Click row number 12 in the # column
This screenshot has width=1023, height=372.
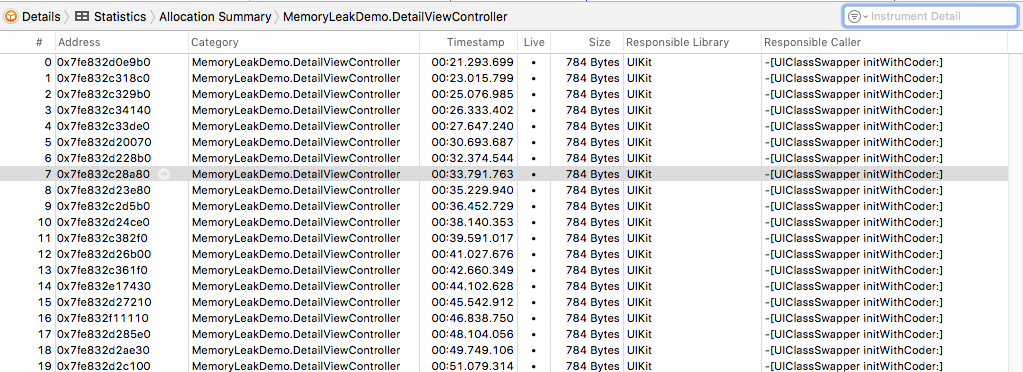point(44,255)
